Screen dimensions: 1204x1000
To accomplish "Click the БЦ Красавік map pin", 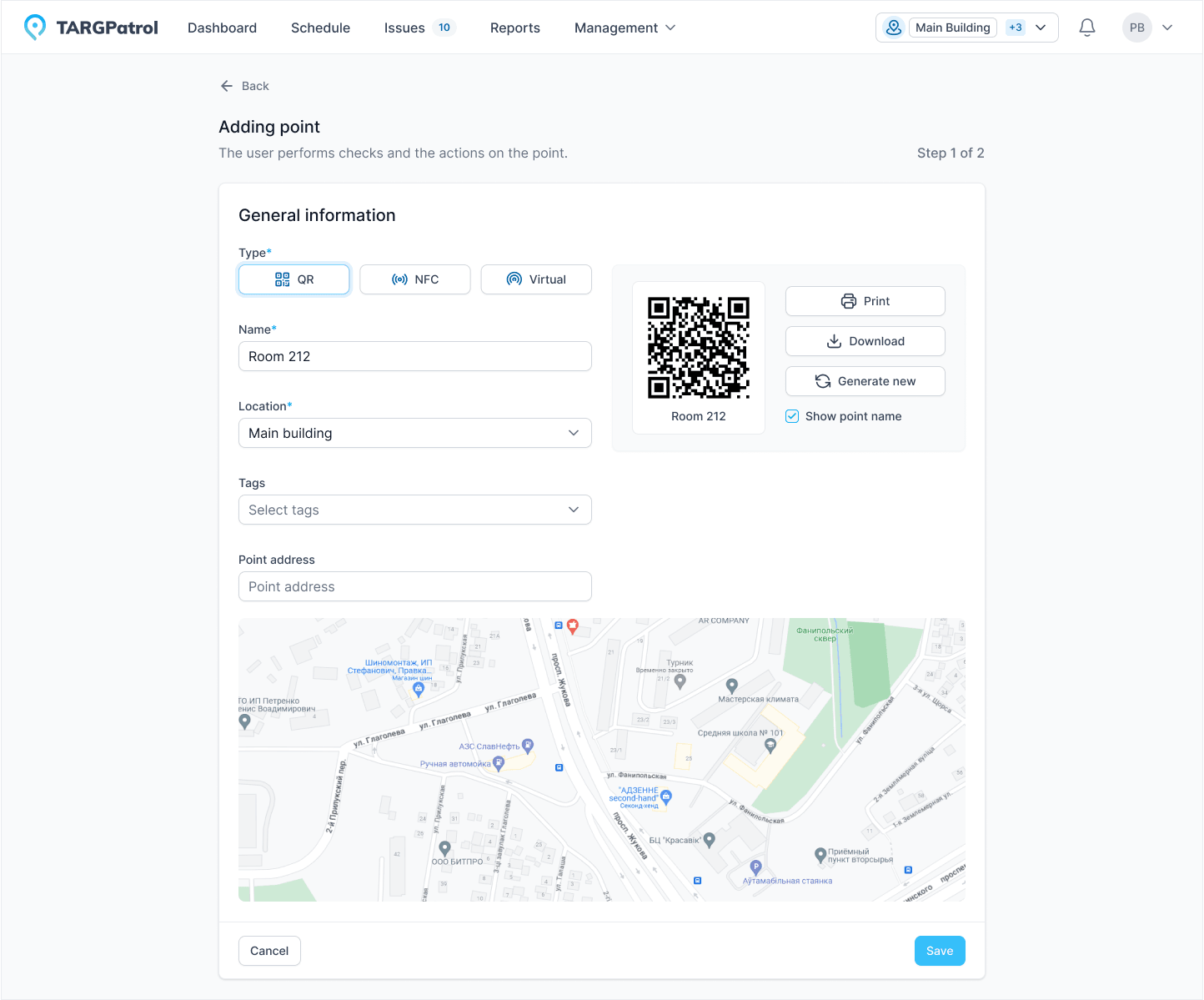I will [x=710, y=840].
